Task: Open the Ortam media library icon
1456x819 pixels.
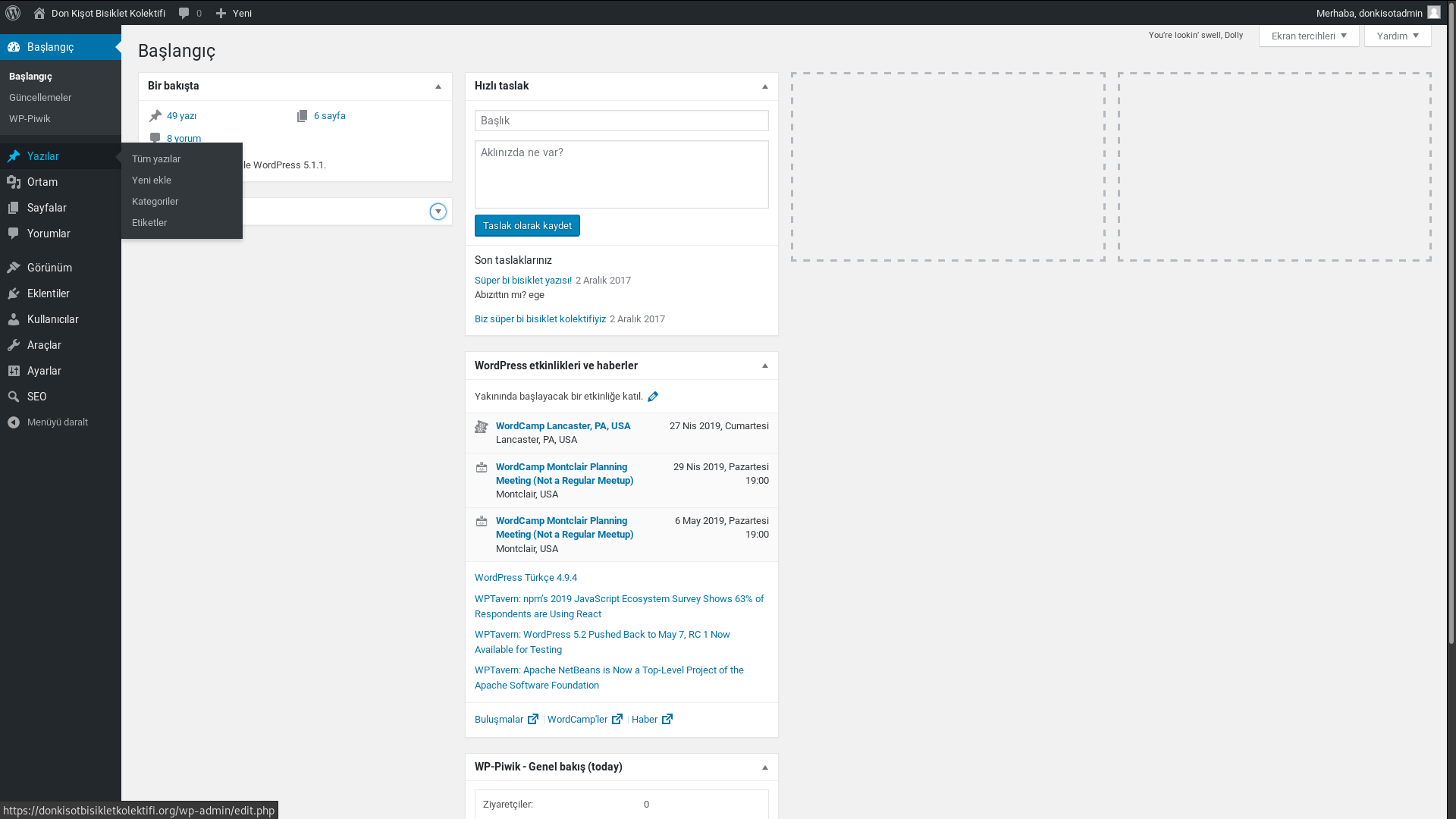Action: [x=14, y=182]
